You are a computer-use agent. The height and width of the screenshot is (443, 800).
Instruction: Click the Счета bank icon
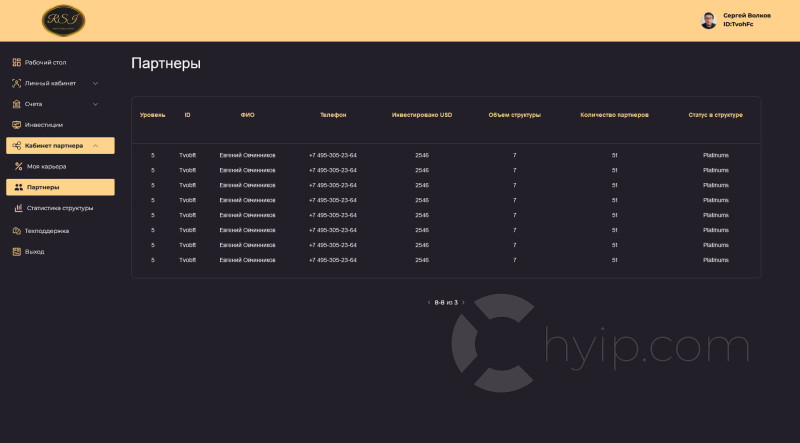pos(17,104)
